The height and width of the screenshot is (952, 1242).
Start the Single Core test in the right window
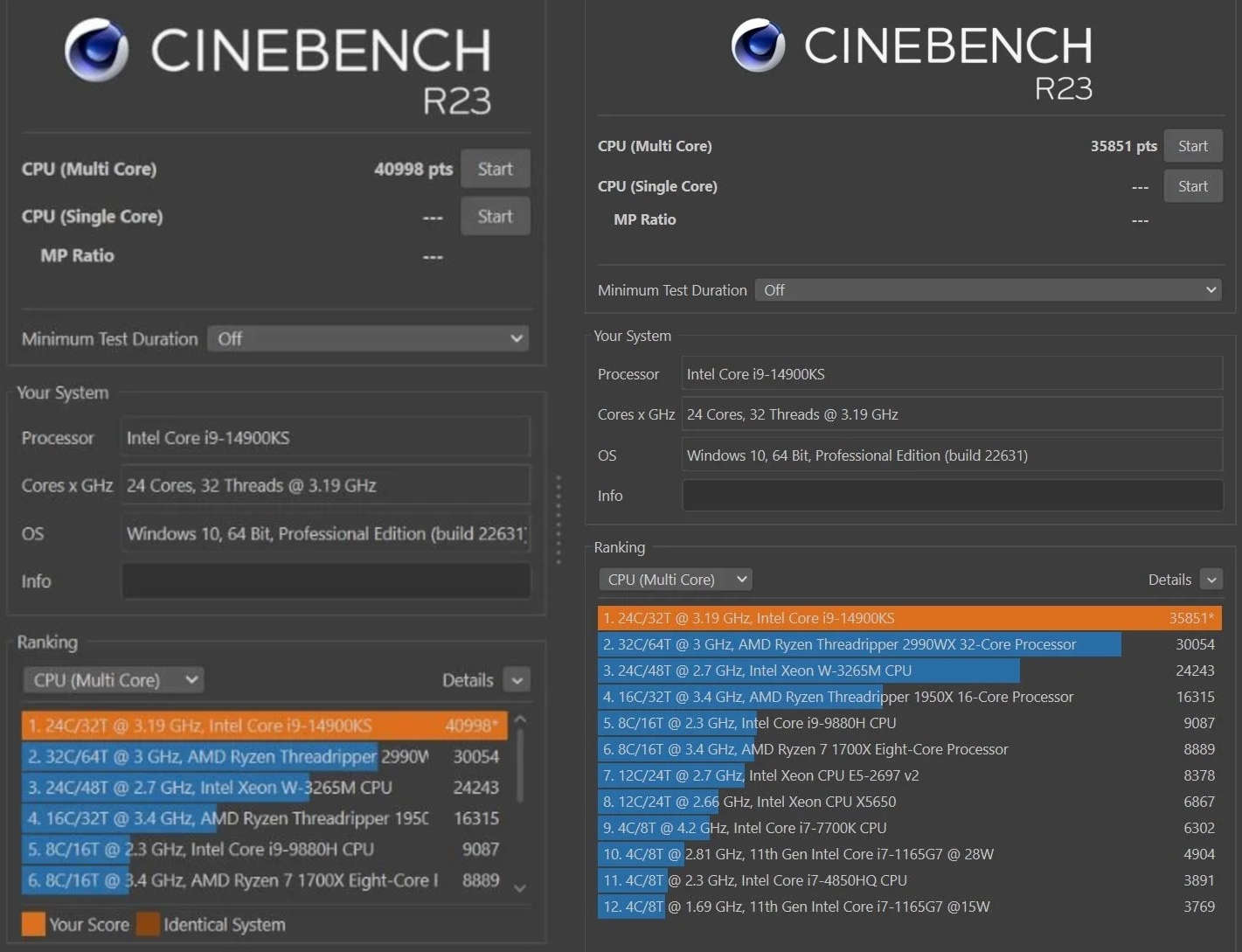point(1192,186)
